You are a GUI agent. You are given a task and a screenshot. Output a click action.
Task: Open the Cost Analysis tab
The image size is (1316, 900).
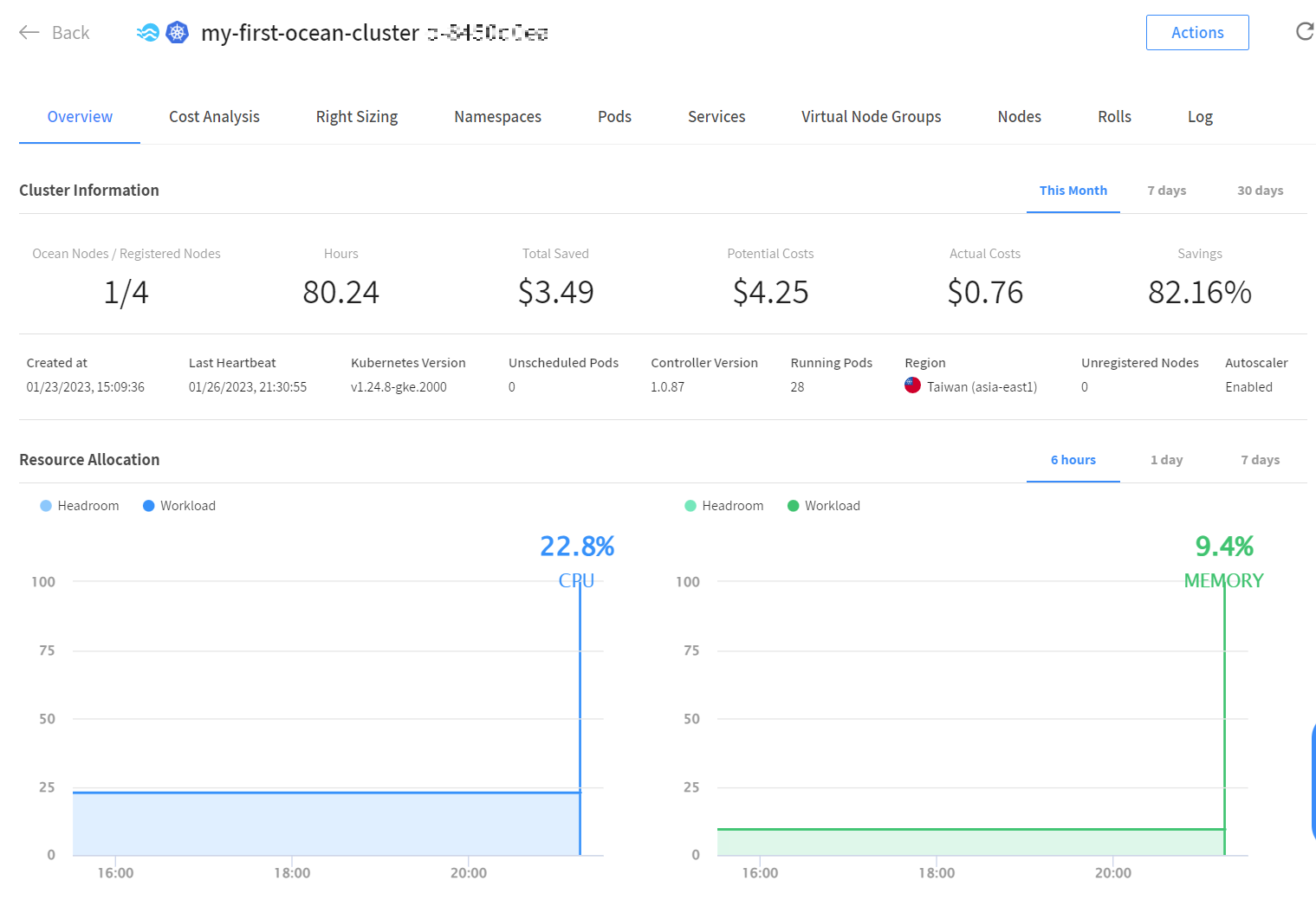214,117
